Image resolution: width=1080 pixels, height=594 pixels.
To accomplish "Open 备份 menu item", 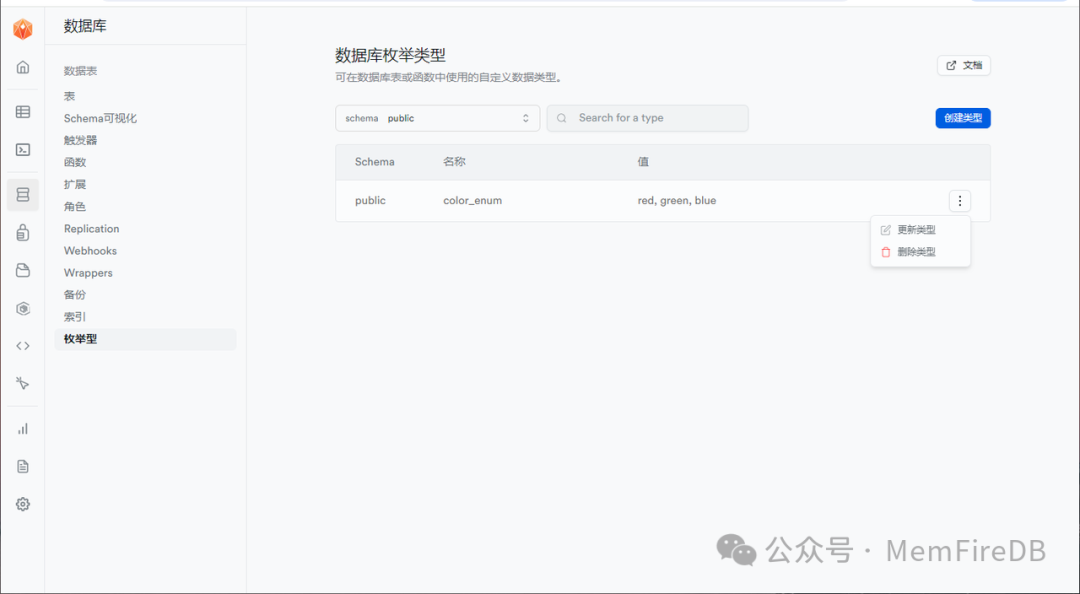I will (75, 295).
